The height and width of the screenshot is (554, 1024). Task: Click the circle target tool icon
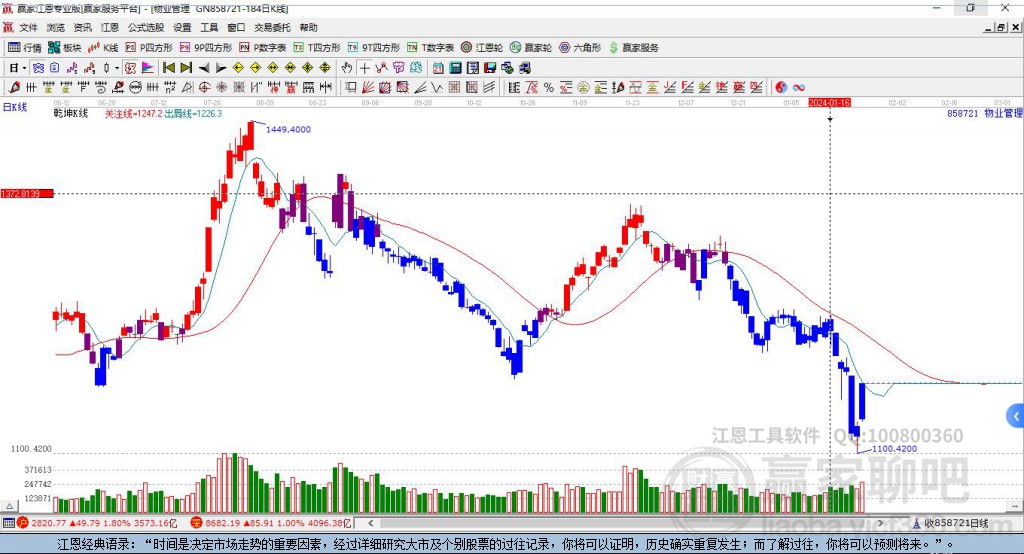[x=204, y=88]
